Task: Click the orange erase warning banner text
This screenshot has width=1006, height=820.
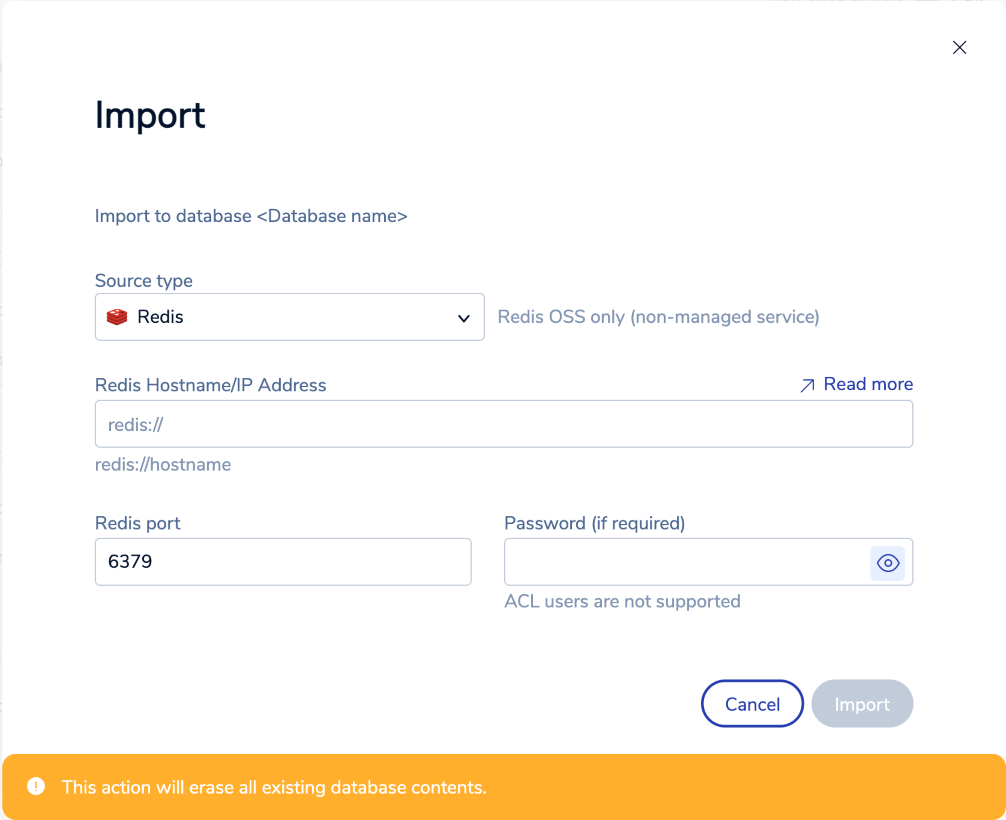Action: pos(274,787)
